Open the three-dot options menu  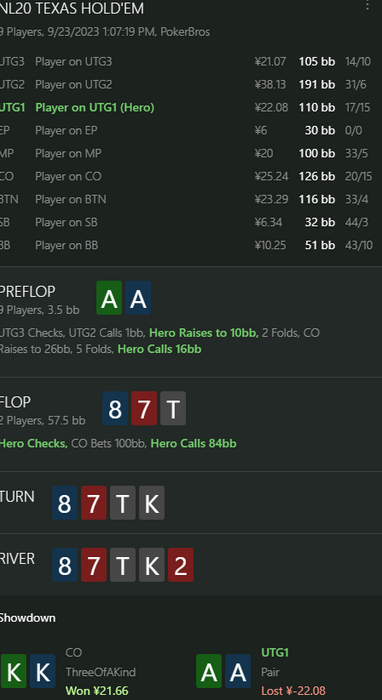pos(367,5)
